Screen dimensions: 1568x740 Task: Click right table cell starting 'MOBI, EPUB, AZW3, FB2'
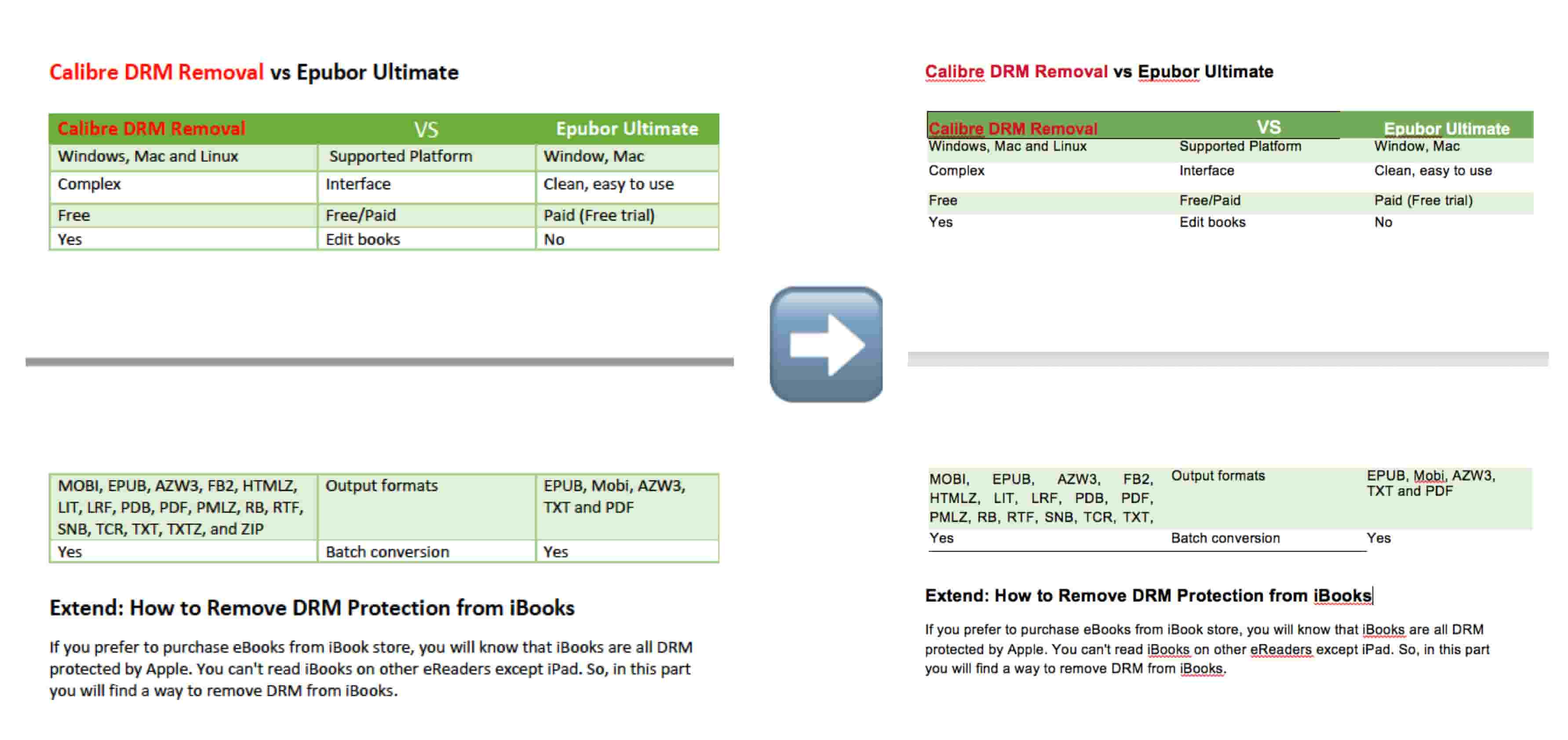click(1041, 498)
